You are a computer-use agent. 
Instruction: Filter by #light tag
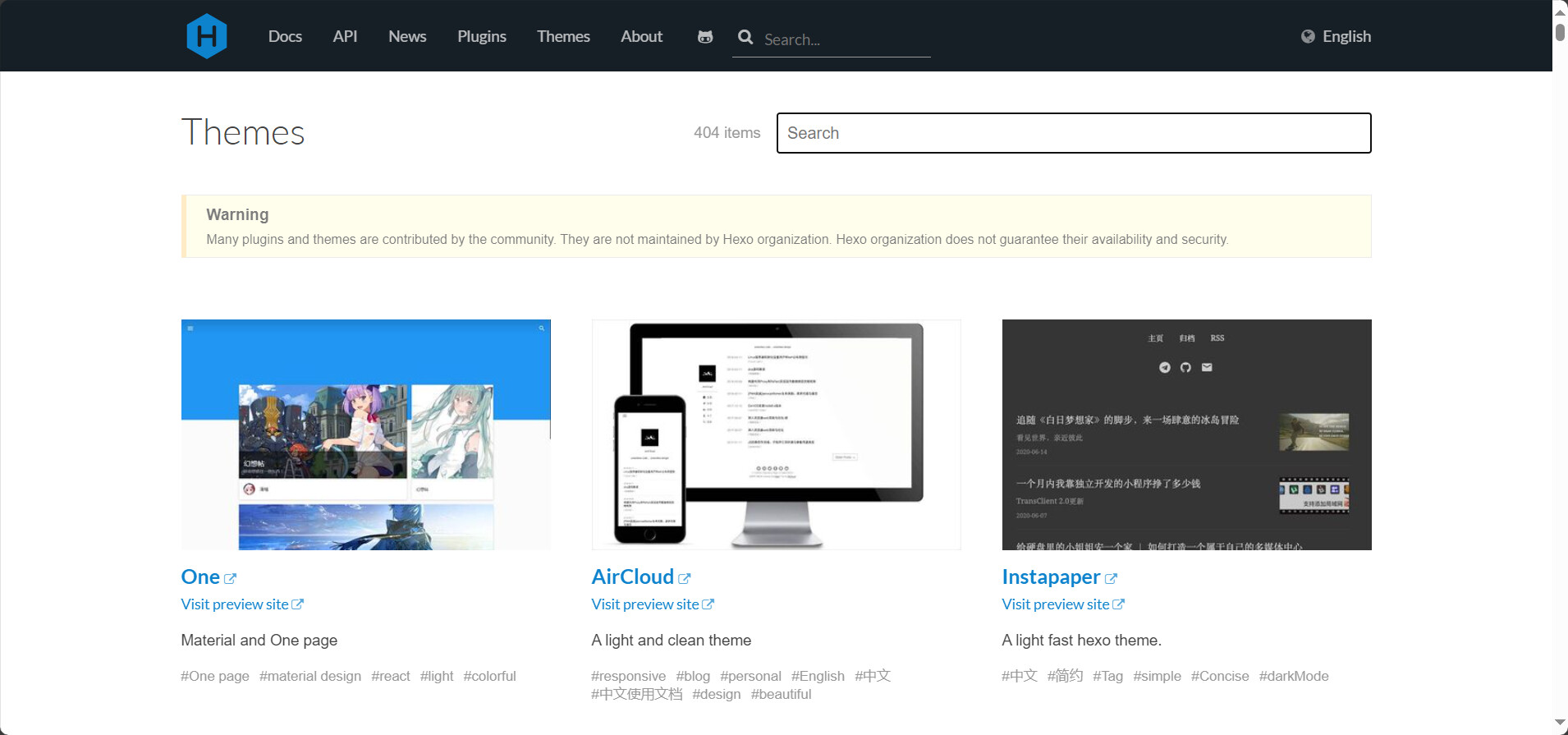437,676
